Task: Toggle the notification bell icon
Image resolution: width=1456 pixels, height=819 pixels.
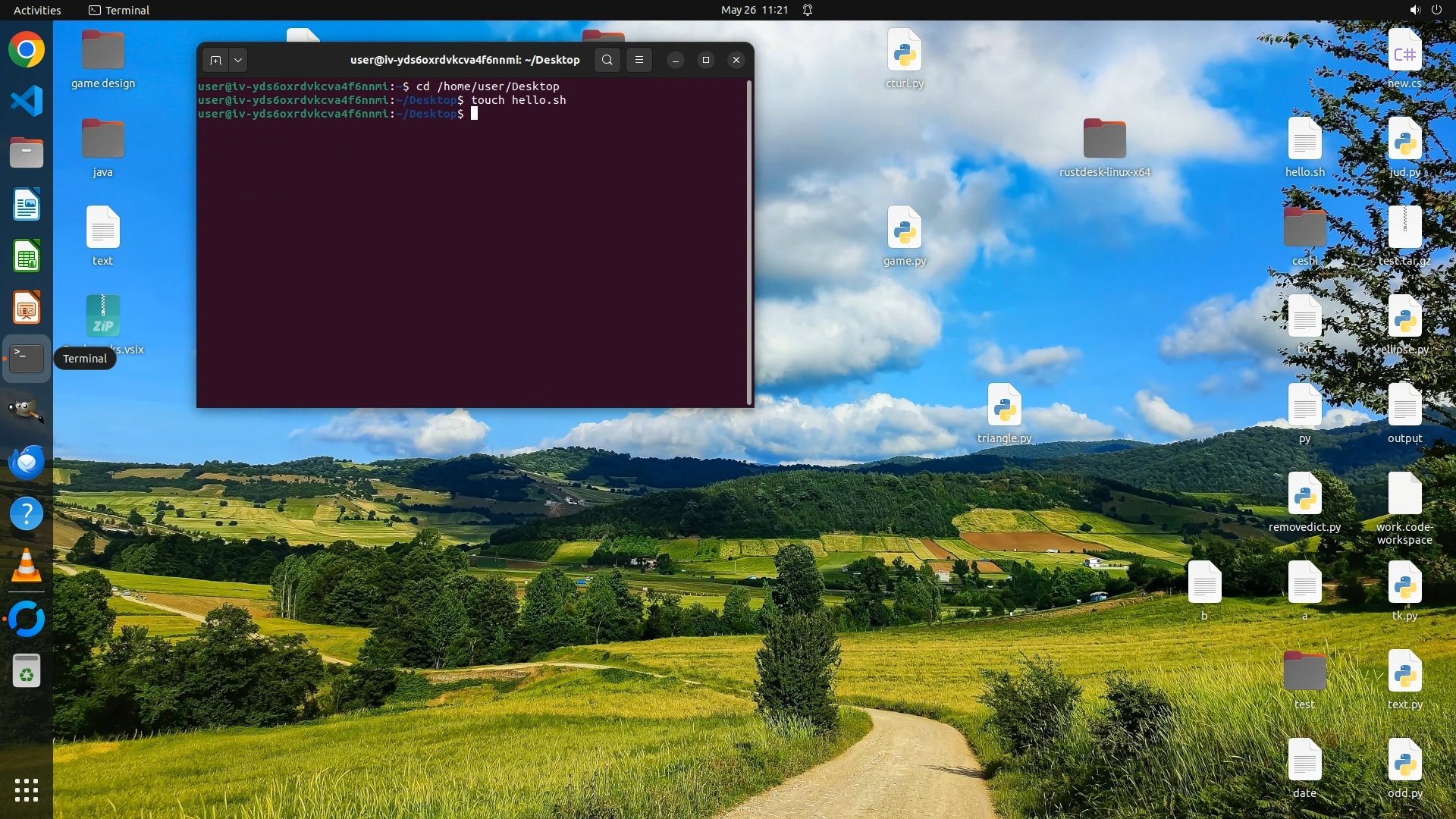Action: point(808,10)
